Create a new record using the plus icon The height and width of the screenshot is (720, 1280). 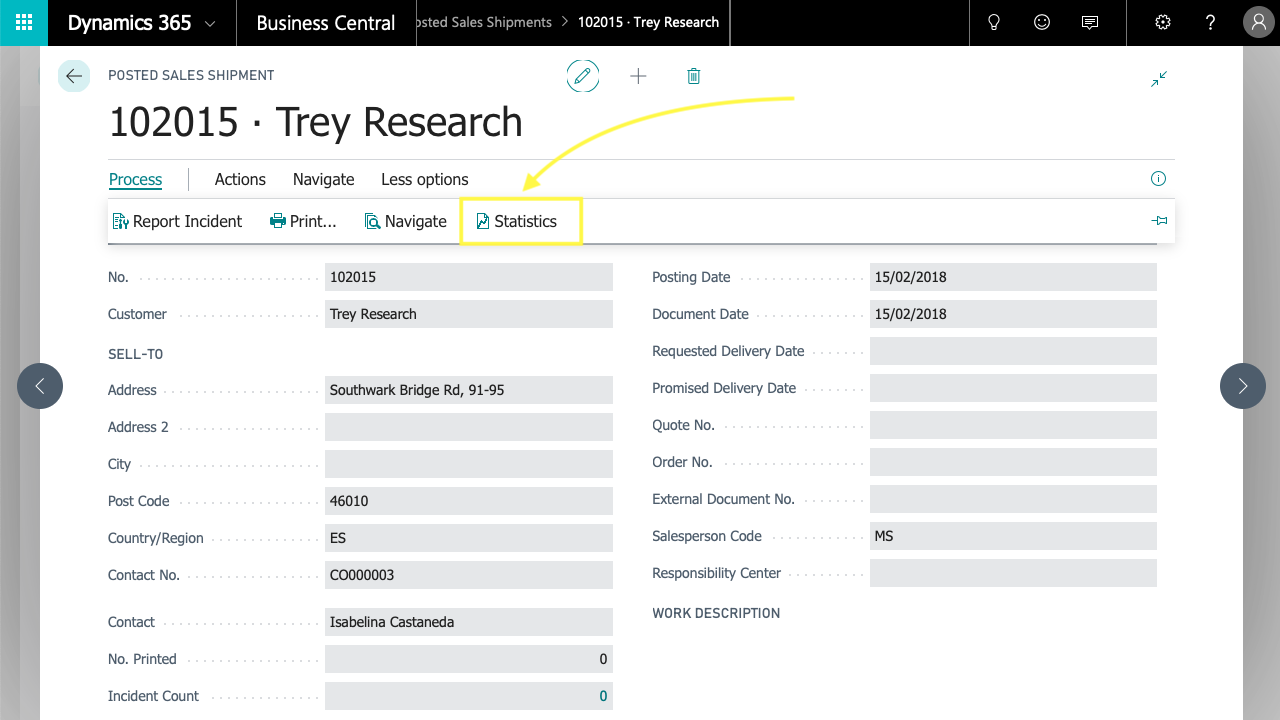coord(638,75)
